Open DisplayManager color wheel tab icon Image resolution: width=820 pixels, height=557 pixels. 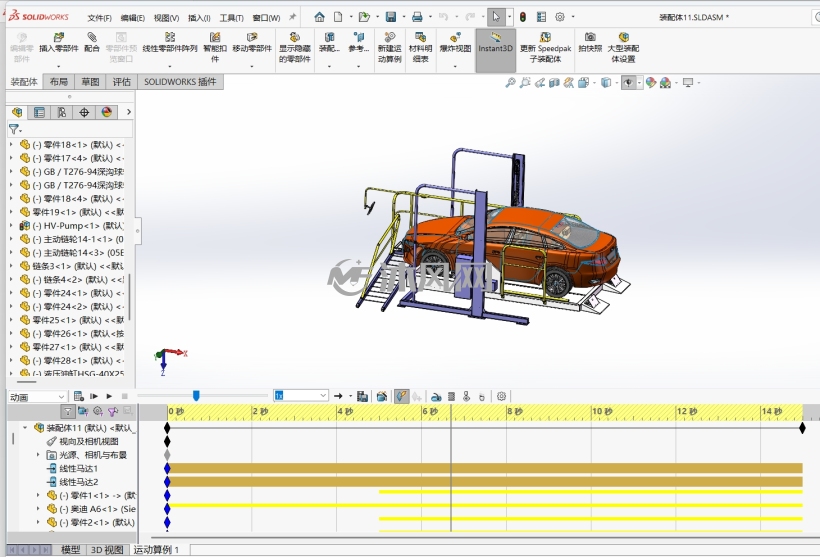click(107, 112)
